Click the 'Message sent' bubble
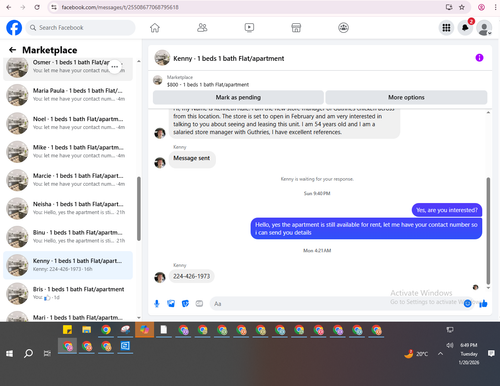Viewport: 500px width, 386px height. pyautogui.click(x=192, y=158)
